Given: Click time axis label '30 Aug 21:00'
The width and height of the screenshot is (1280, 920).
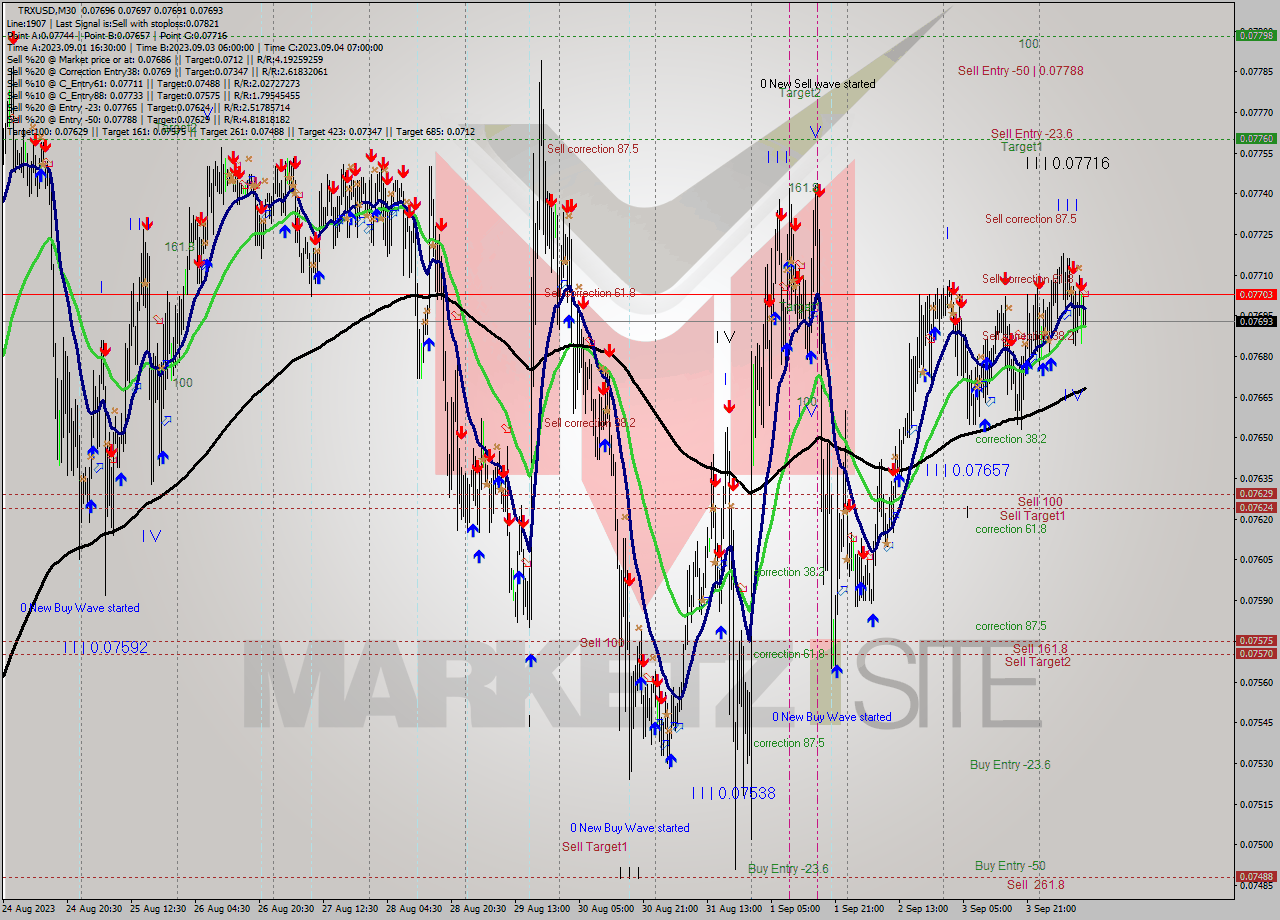Looking at the screenshot, I should pos(670,909).
